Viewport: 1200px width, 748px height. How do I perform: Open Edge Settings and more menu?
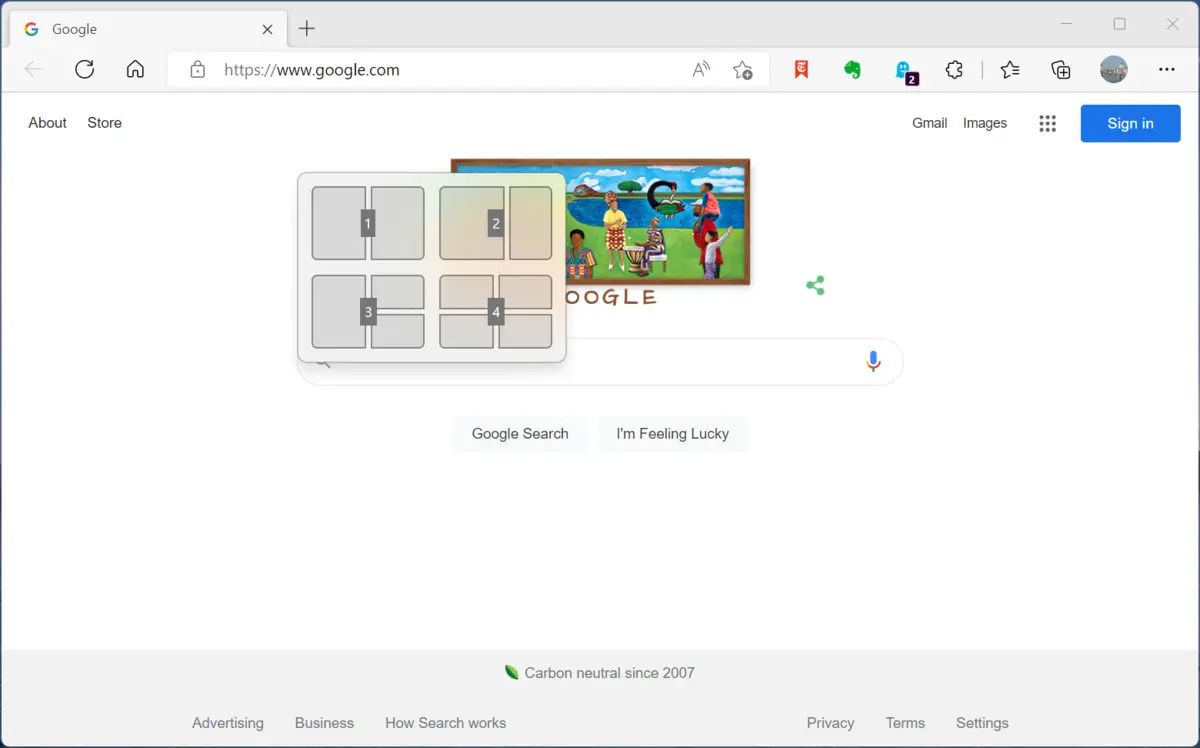click(1166, 69)
